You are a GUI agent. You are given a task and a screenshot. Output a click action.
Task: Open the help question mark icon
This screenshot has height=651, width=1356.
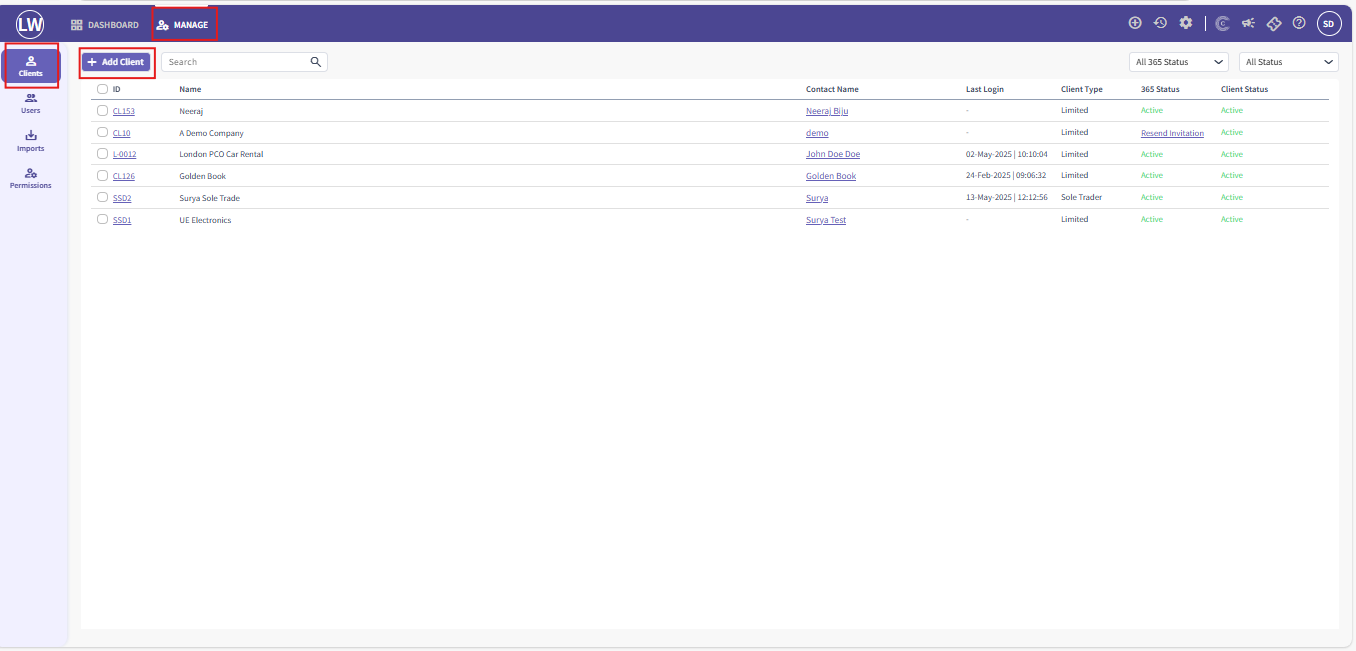(1299, 23)
